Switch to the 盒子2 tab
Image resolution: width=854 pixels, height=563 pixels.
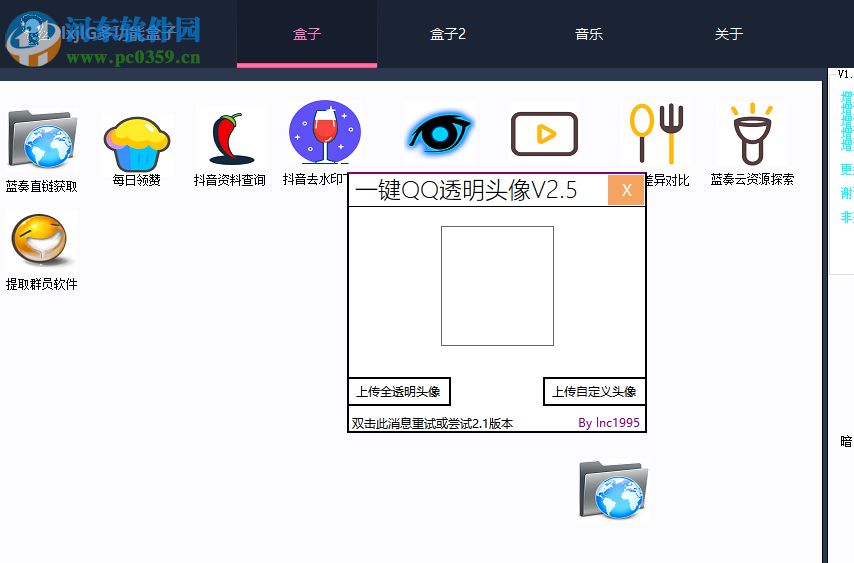[448, 34]
